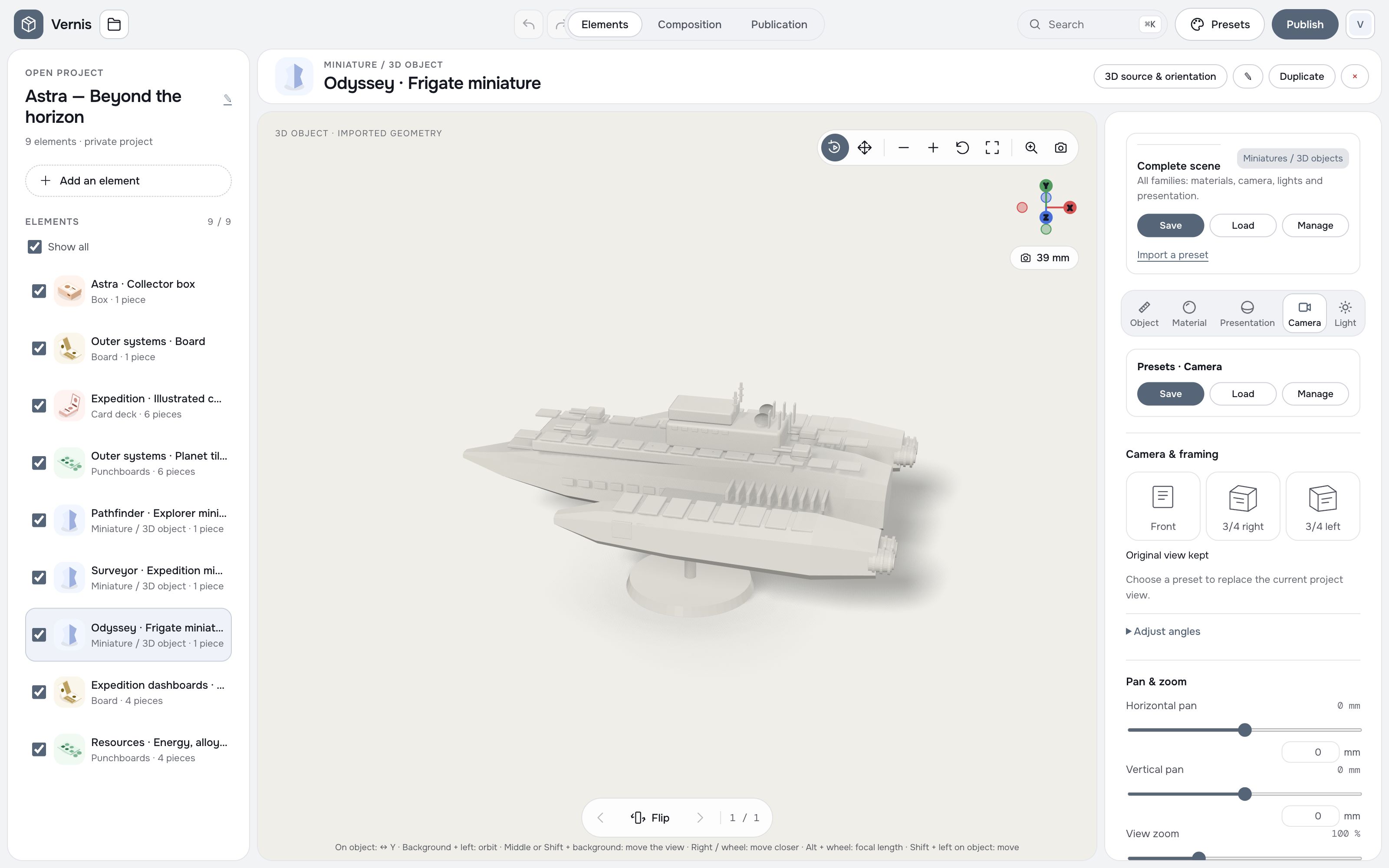Toggle Odyssey Frigate miniature checkbox
Viewport: 1389px width, 868px height.
[39, 635]
